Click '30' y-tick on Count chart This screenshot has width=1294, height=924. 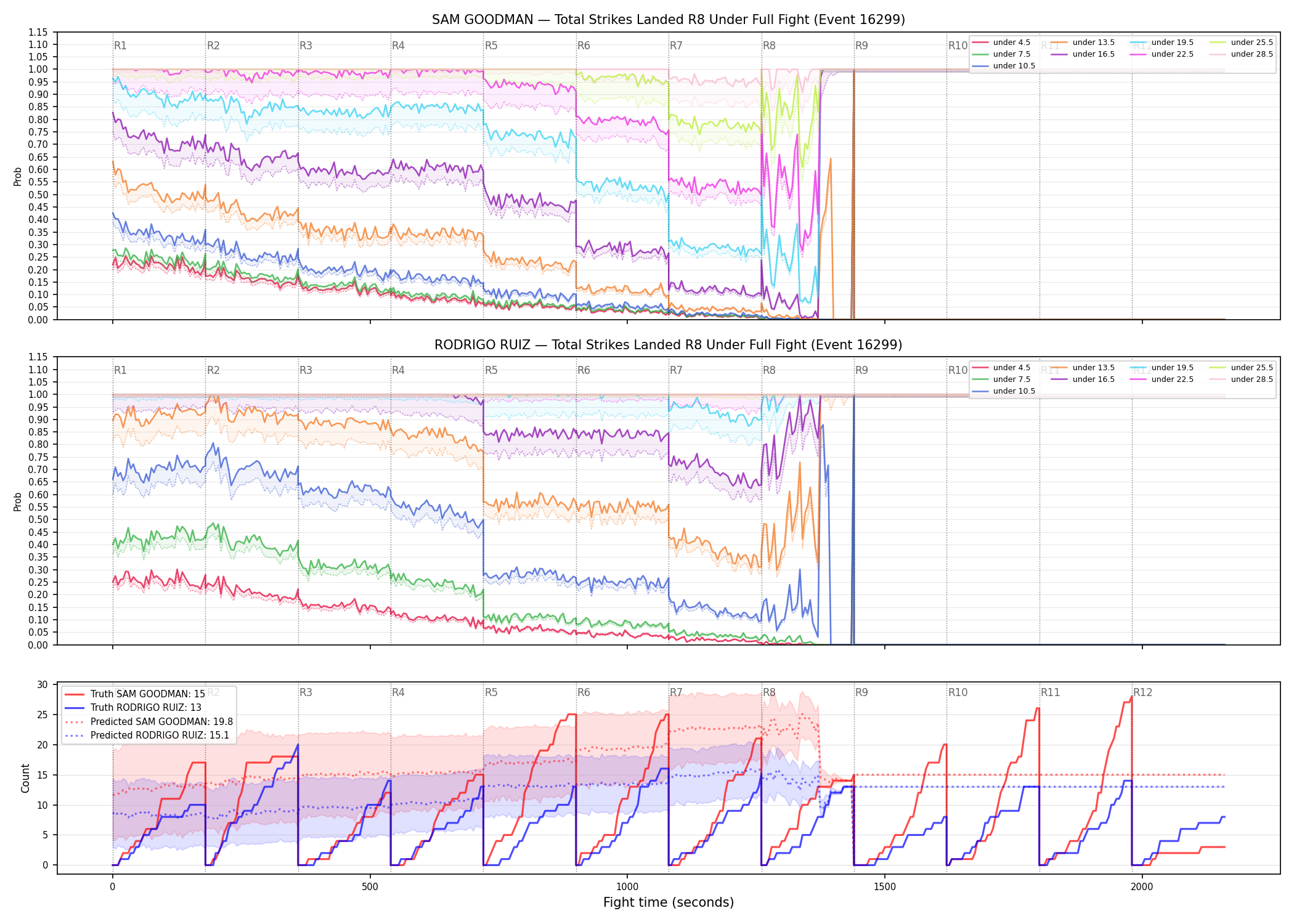(x=43, y=685)
